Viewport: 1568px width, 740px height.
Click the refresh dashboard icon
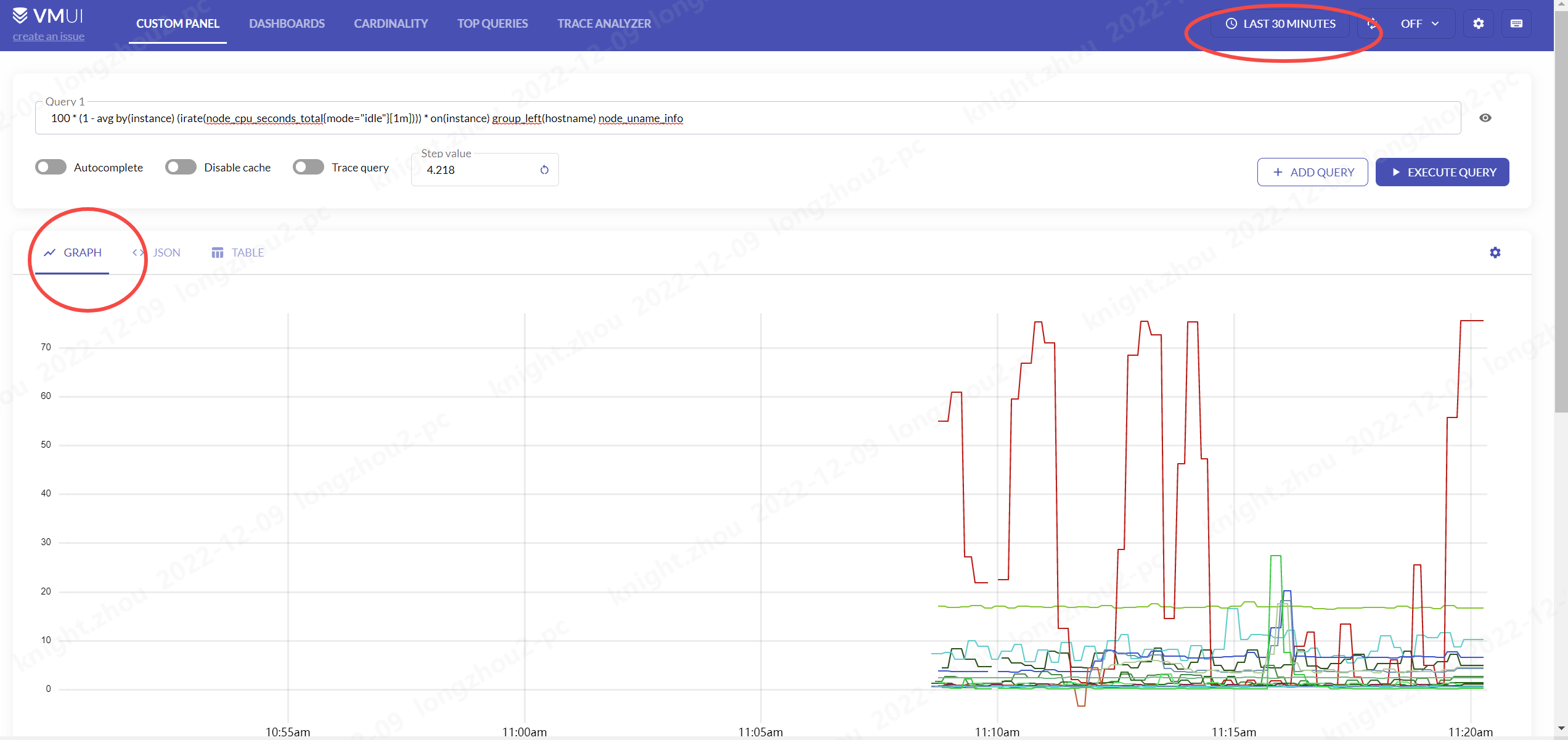(1372, 23)
